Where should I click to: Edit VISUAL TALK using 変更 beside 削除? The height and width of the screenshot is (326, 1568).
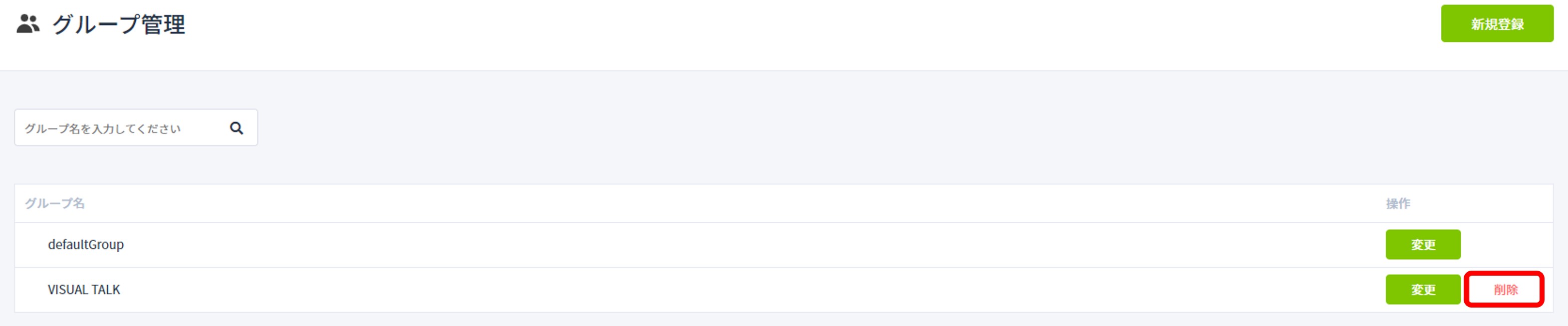coord(1423,290)
